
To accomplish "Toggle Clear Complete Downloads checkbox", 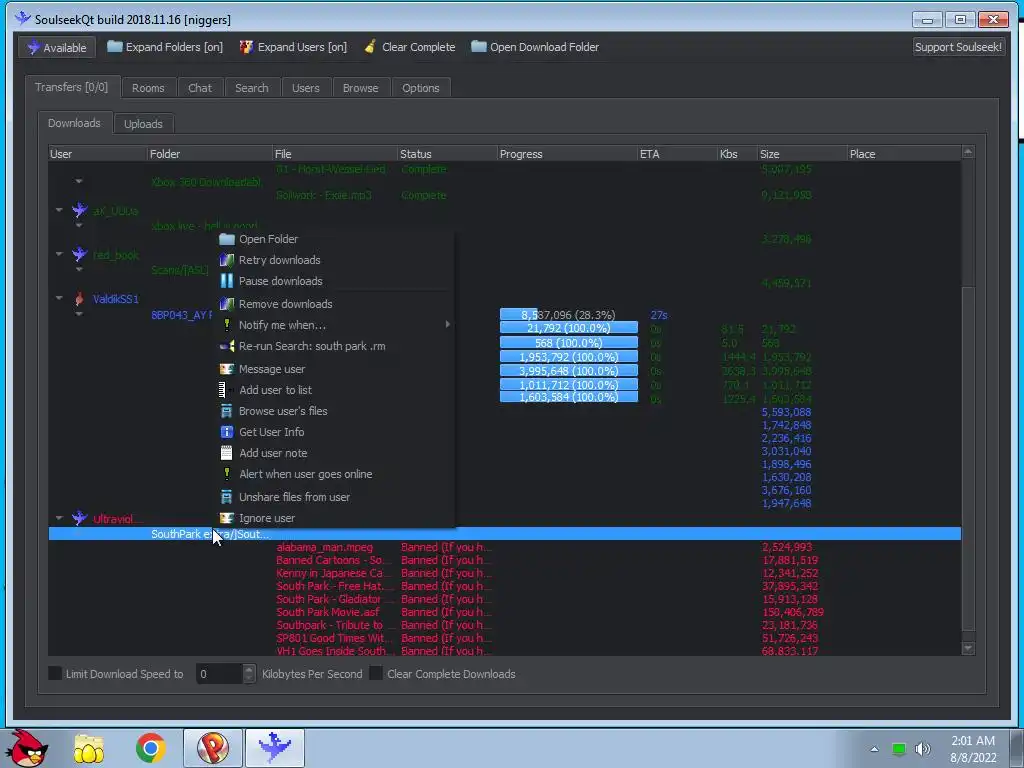I will point(376,673).
